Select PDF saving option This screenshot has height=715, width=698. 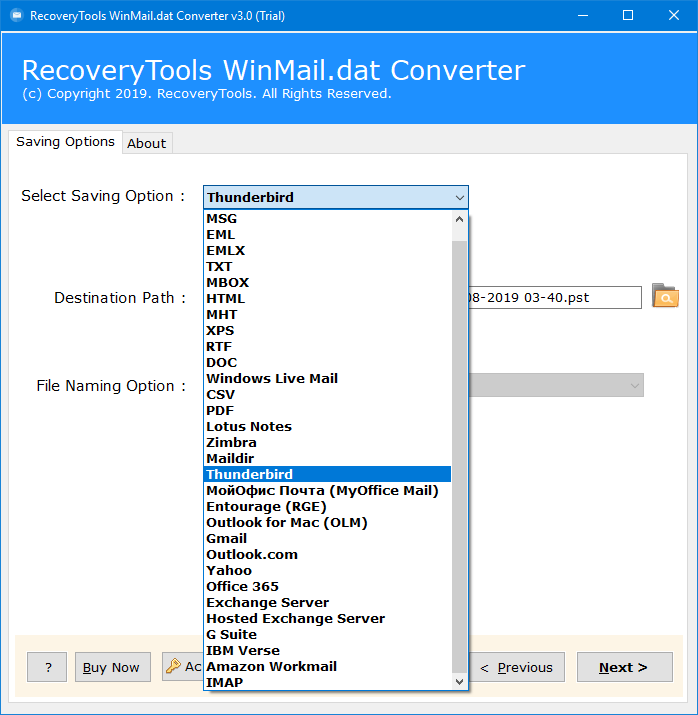[x=327, y=410]
